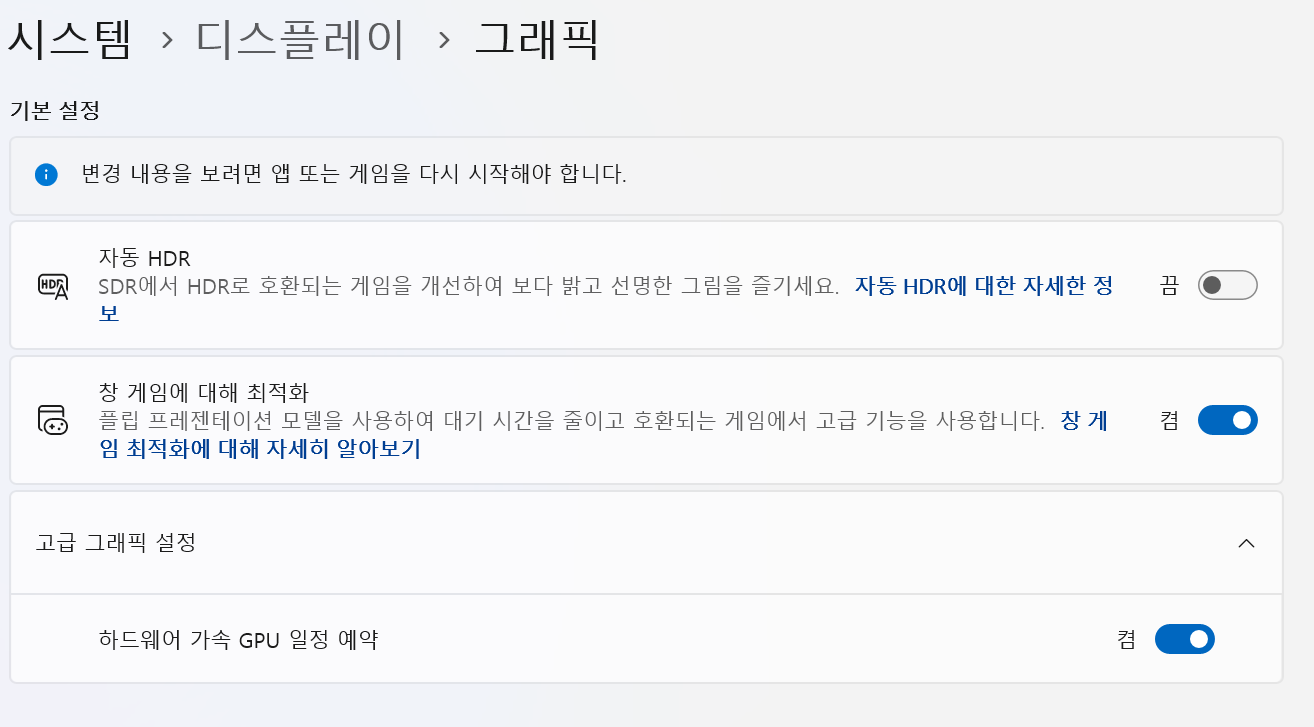Go back to 시스템 in the breadcrumb
The image size is (1314, 727).
(70, 40)
